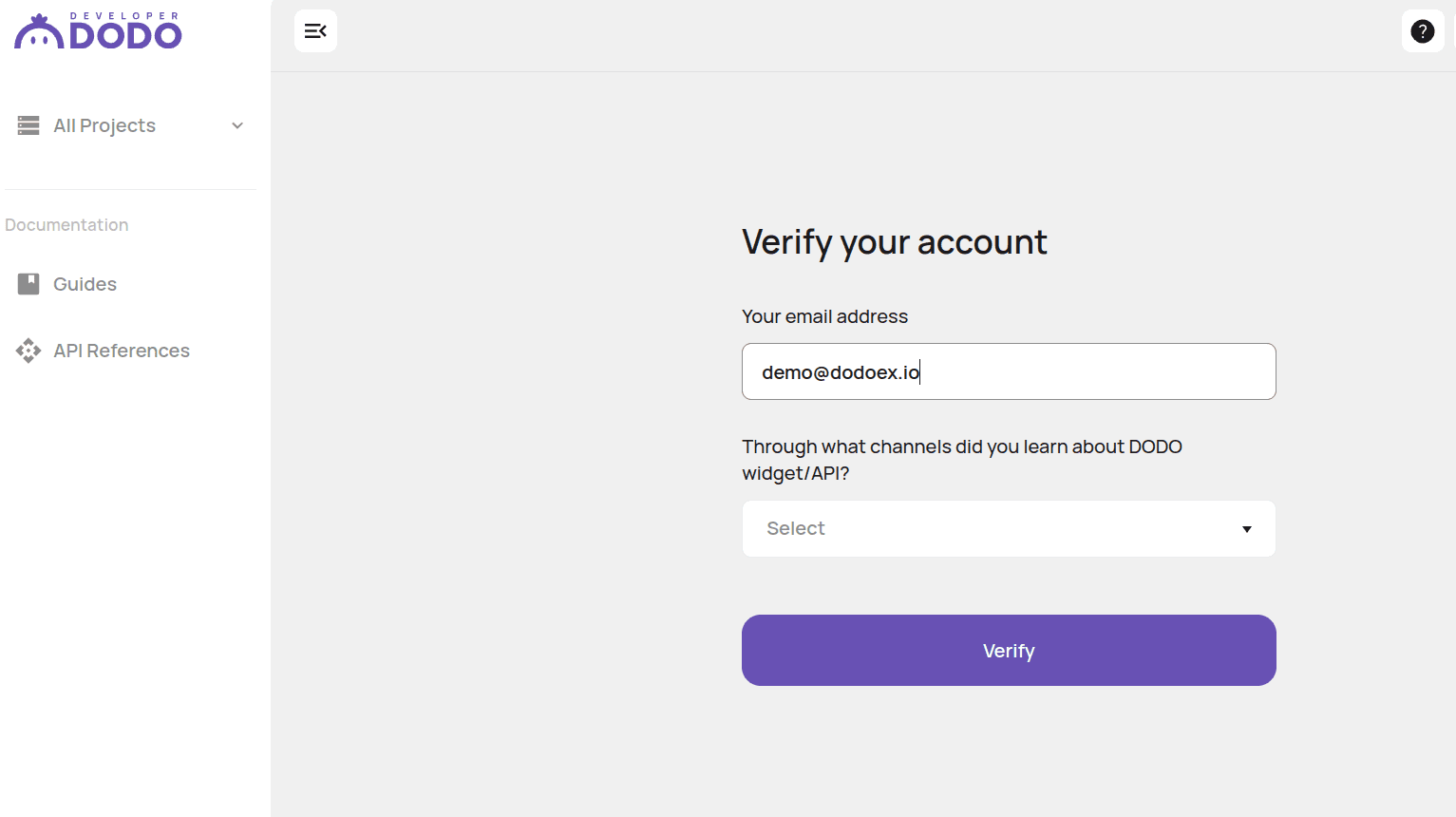Open help via the question mark icon
The height and width of the screenshot is (817, 1456).
(x=1422, y=31)
